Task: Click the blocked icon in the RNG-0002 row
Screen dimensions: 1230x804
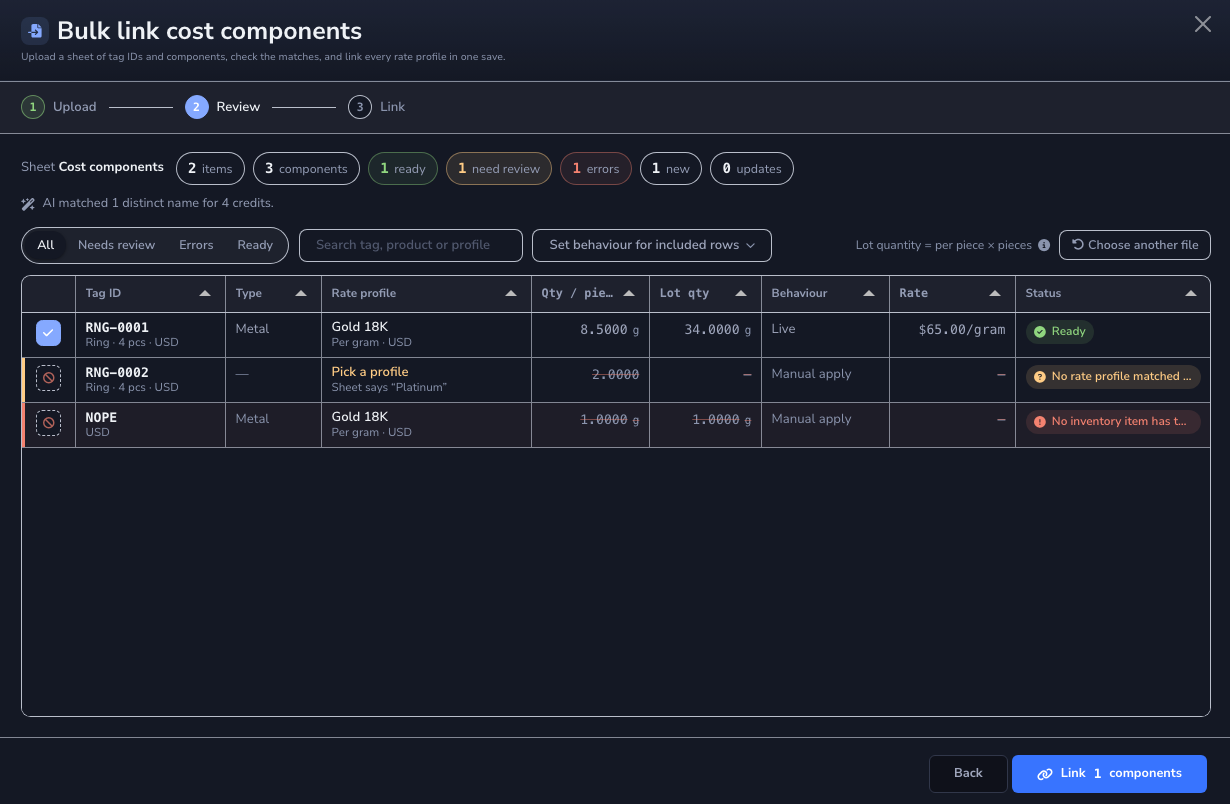Action: [48, 379]
